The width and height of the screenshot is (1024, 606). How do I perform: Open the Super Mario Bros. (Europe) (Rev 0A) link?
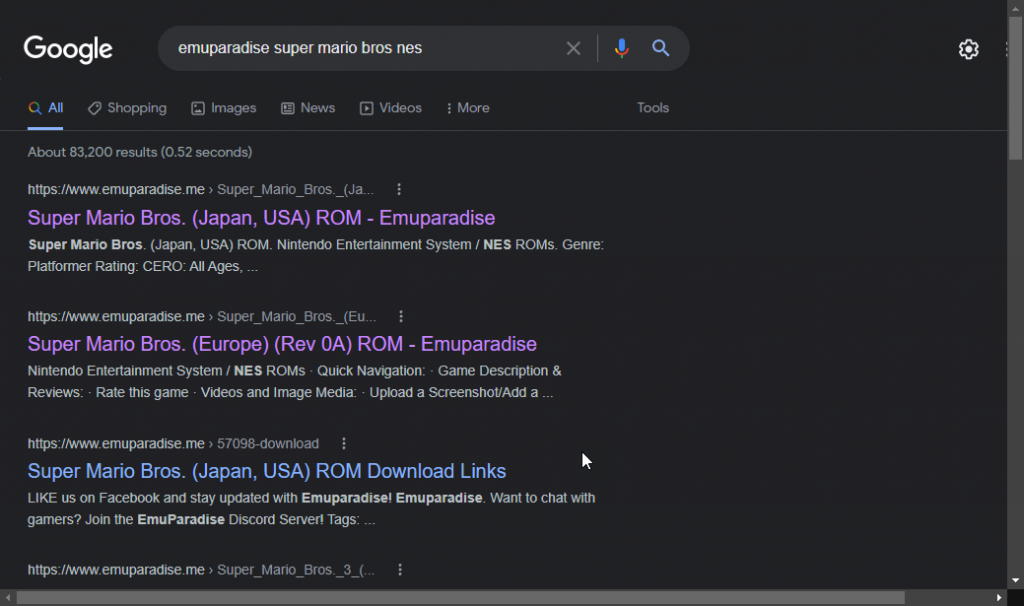282,343
